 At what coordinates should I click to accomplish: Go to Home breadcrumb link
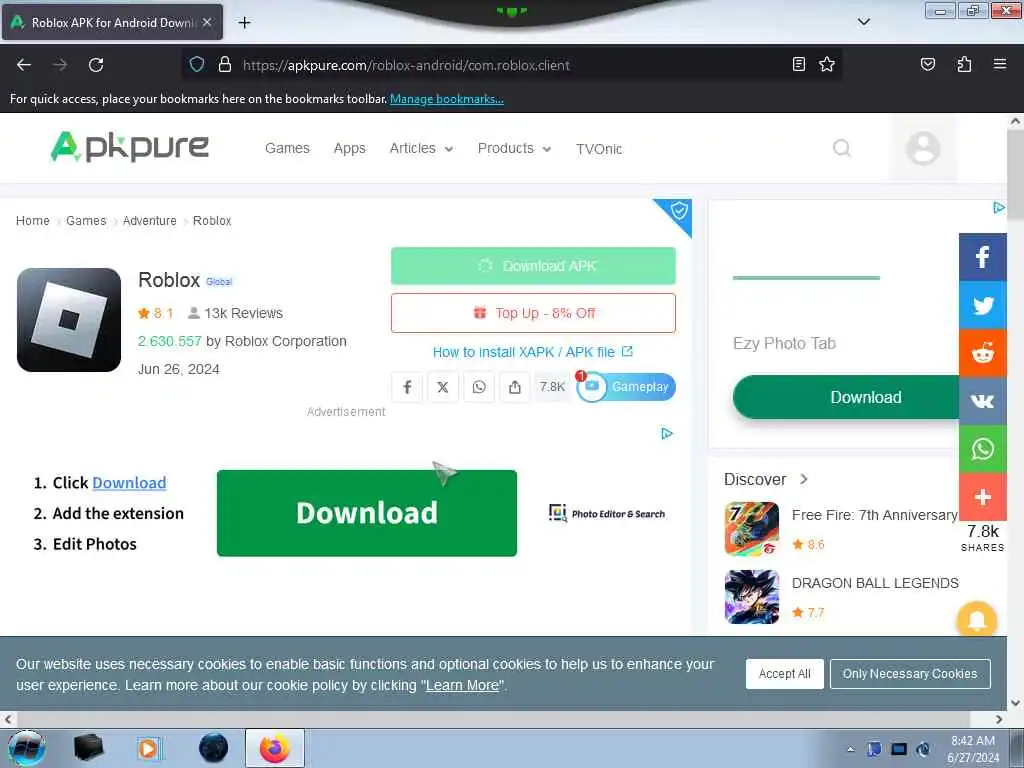click(x=33, y=221)
